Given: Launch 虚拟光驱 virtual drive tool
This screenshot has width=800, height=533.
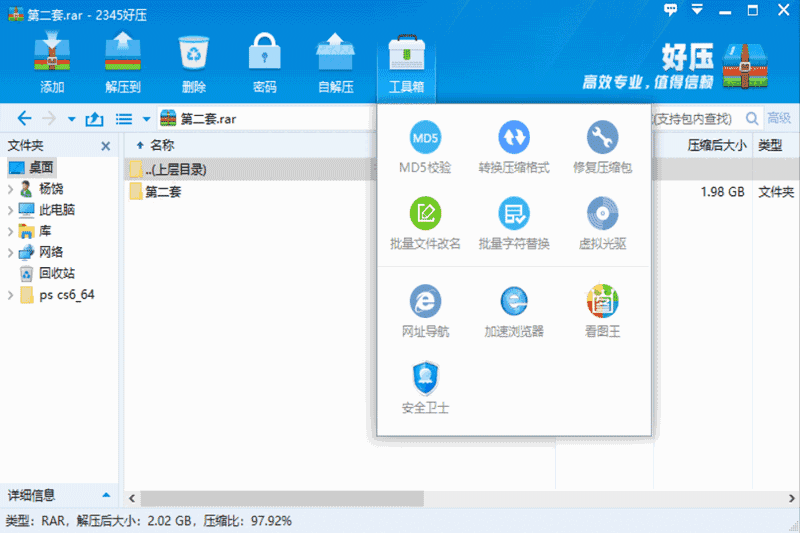Looking at the screenshot, I should tap(603, 223).
